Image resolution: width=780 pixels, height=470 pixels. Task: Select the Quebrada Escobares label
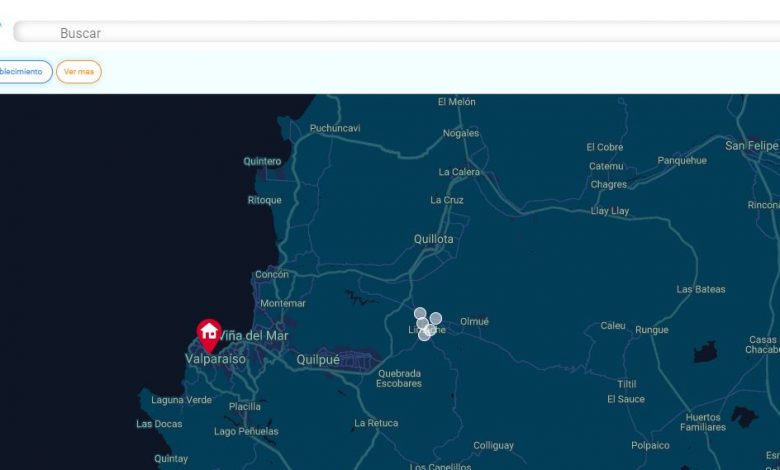399,378
